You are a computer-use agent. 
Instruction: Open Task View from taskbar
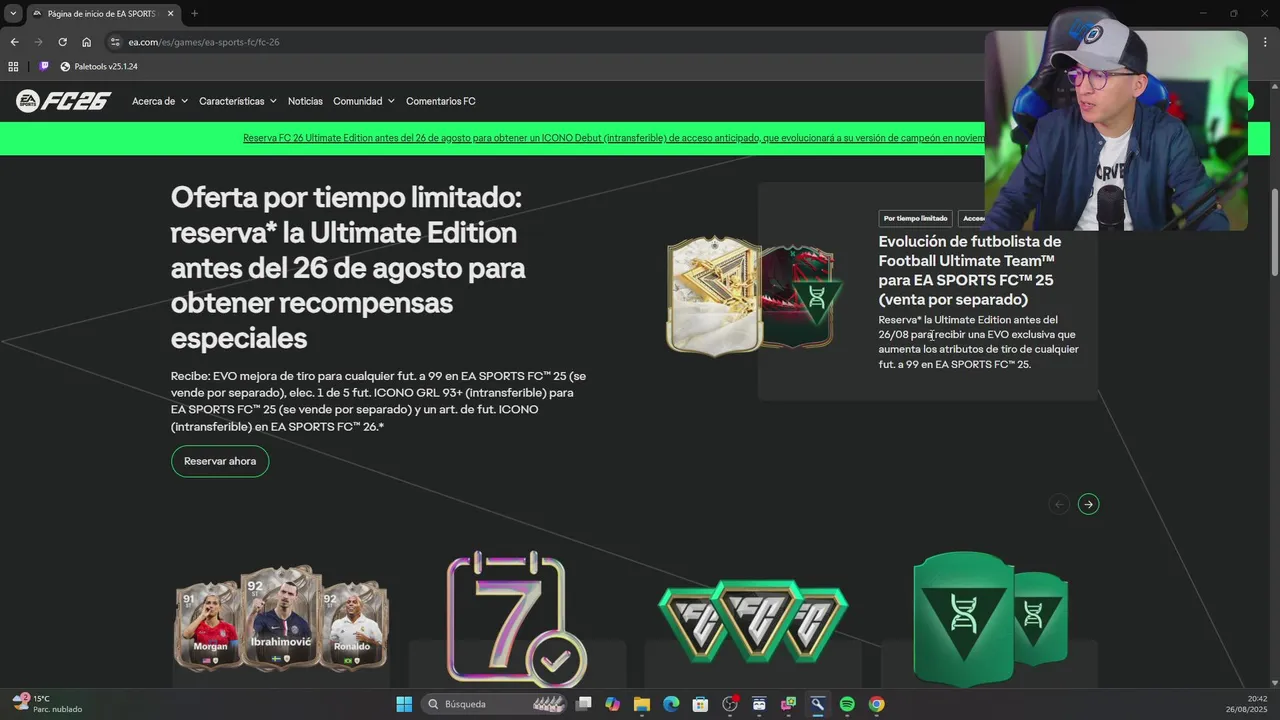tap(584, 704)
